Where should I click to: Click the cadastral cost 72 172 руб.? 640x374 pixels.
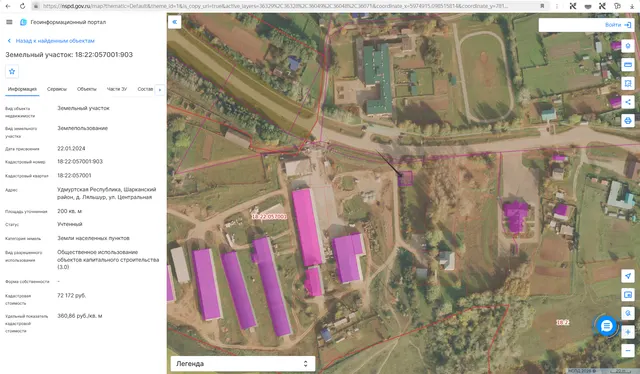click(71, 296)
